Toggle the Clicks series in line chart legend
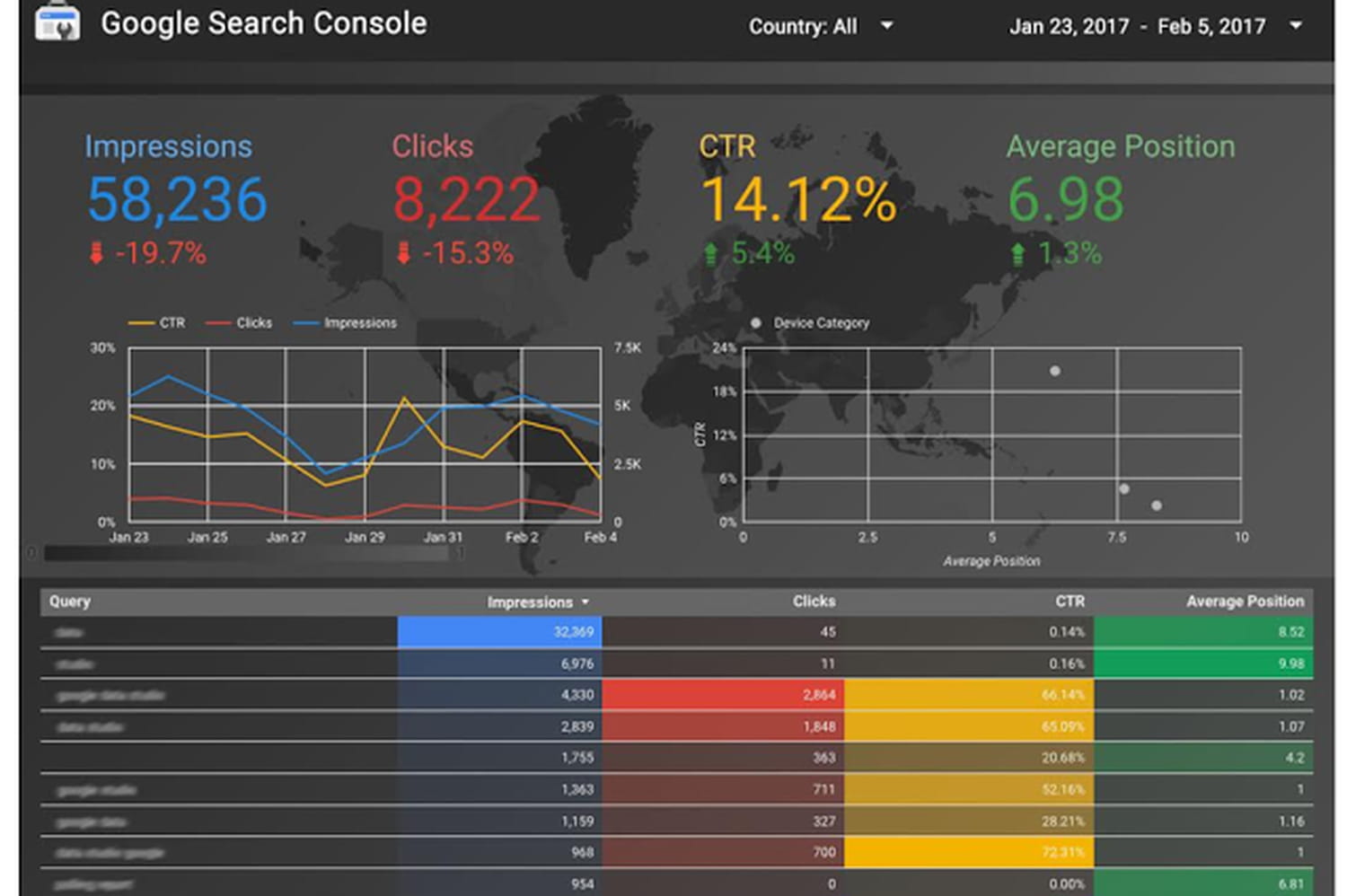The image size is (1347, 896). 239,323
